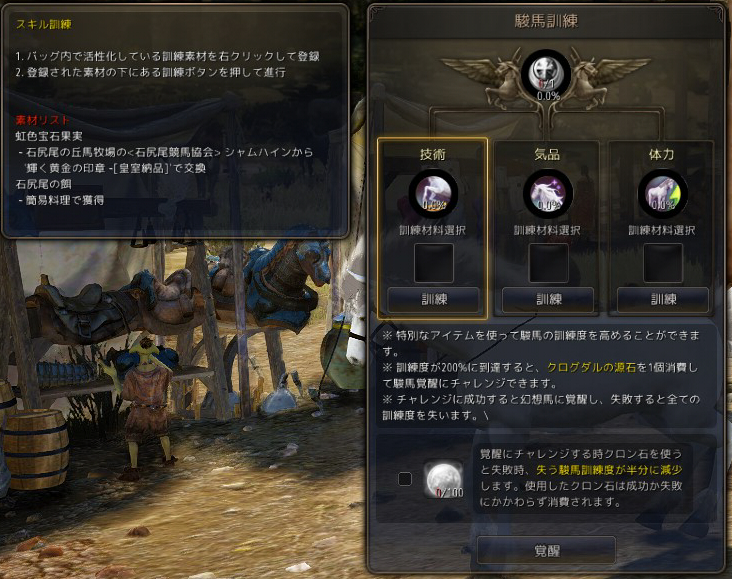Screen dimensions: 732x579
Task: Click the 駿馬訓練 window title bar
Action: coord(546,21)
